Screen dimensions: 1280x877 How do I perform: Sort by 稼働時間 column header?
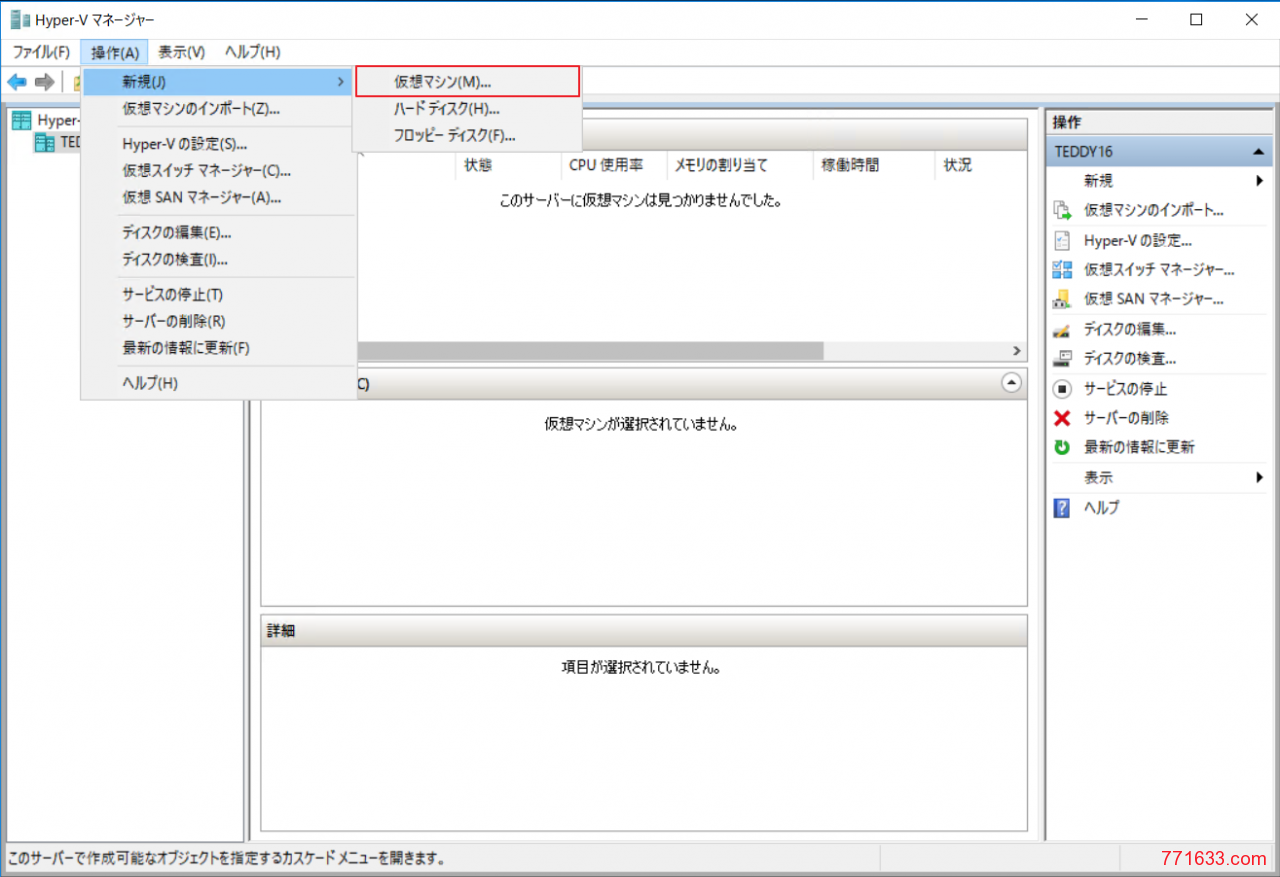(874, 165)
